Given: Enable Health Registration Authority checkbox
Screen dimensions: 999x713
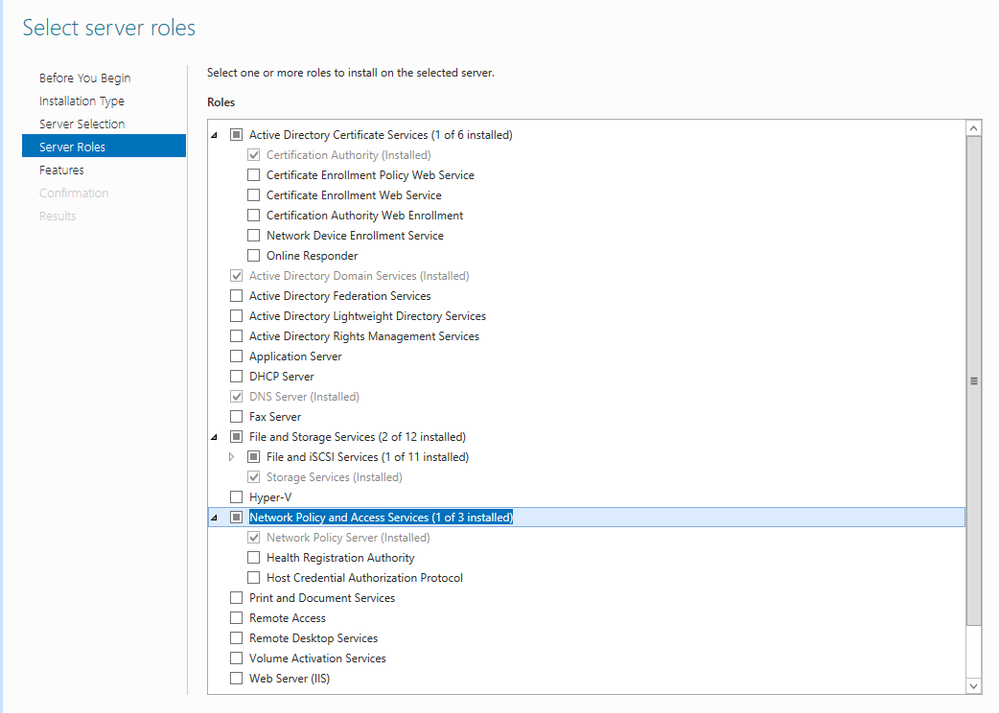Looking at the screenshot, I should click(254, 558).
